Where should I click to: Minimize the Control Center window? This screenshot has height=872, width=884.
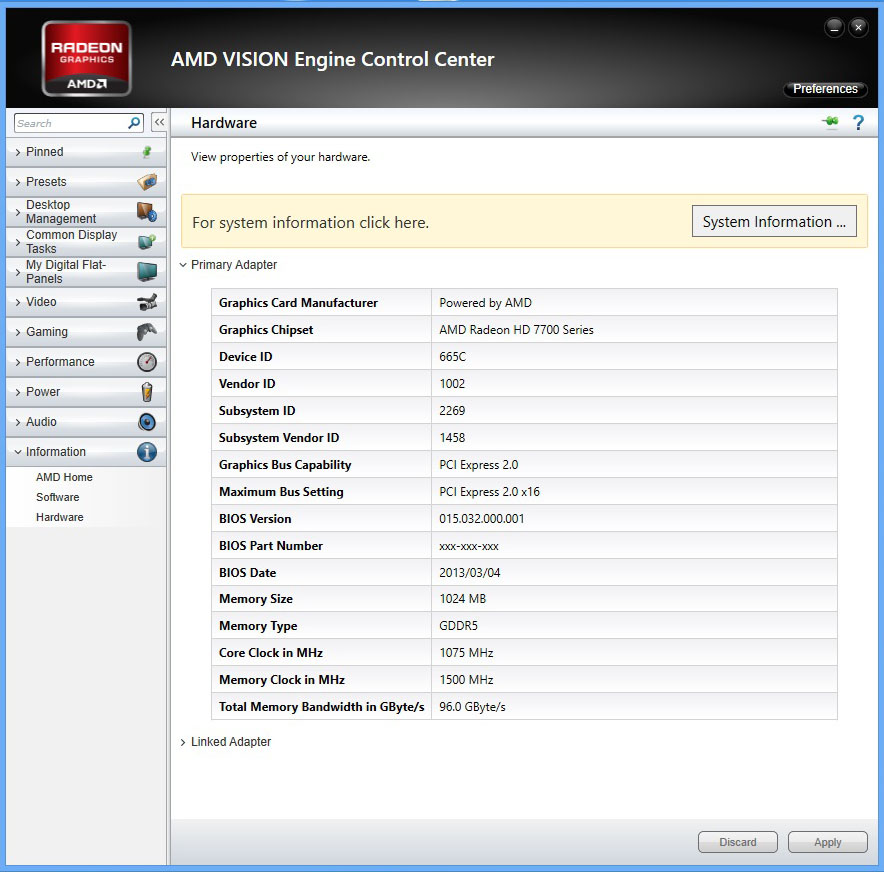834,27
